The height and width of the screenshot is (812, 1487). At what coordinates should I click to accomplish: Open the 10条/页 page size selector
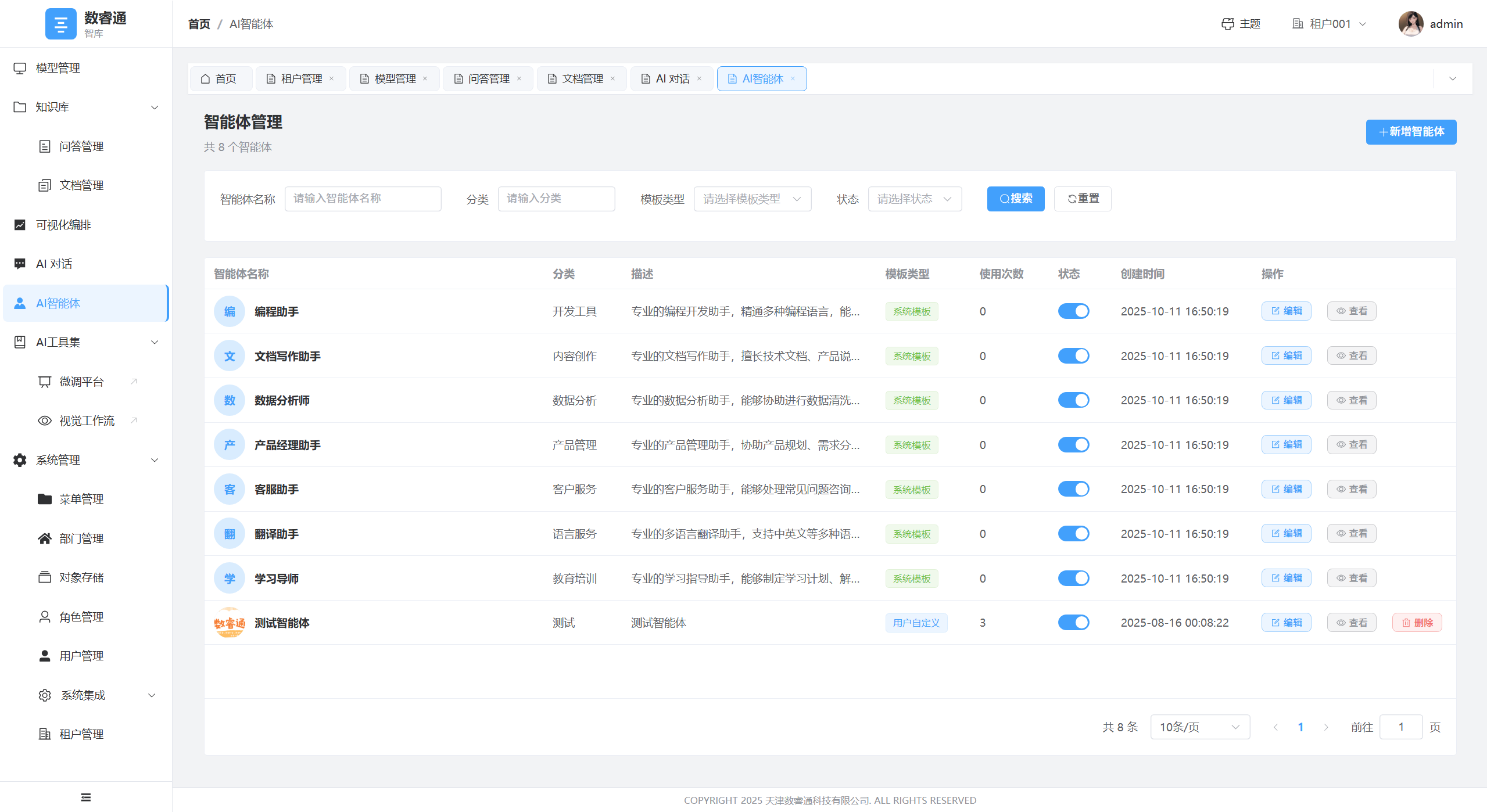tap(1199, 727)
